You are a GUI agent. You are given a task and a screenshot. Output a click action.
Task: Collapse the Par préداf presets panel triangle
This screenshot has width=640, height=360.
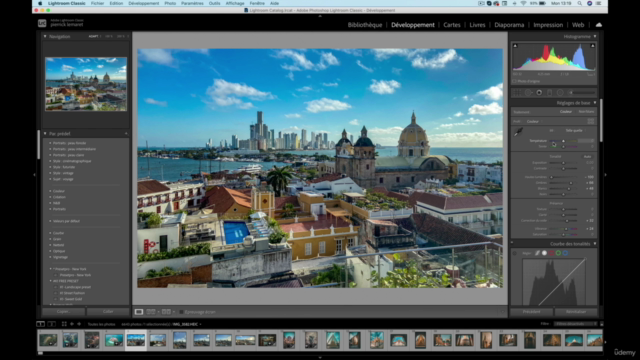point(45,133)
